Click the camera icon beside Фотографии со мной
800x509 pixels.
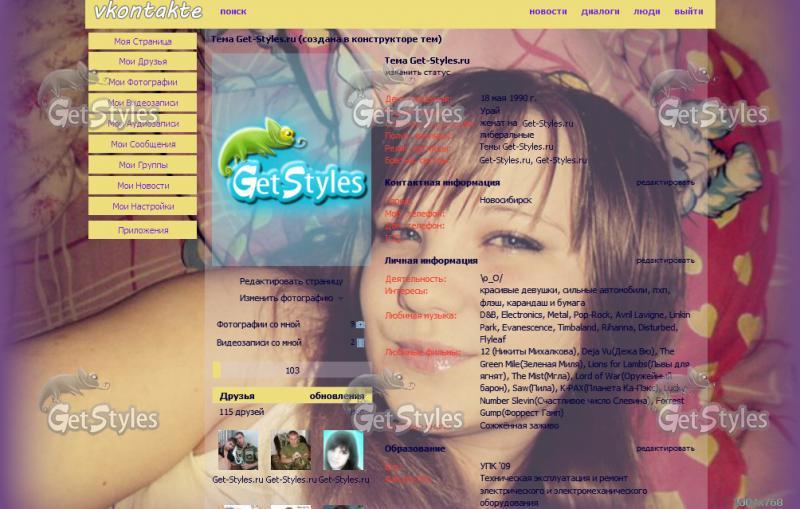361,324
